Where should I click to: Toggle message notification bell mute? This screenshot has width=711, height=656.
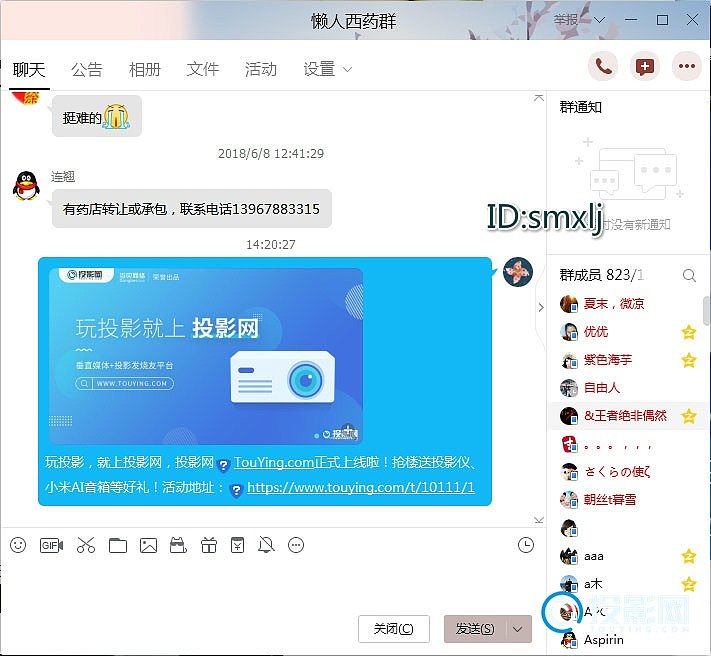[266, 545]
